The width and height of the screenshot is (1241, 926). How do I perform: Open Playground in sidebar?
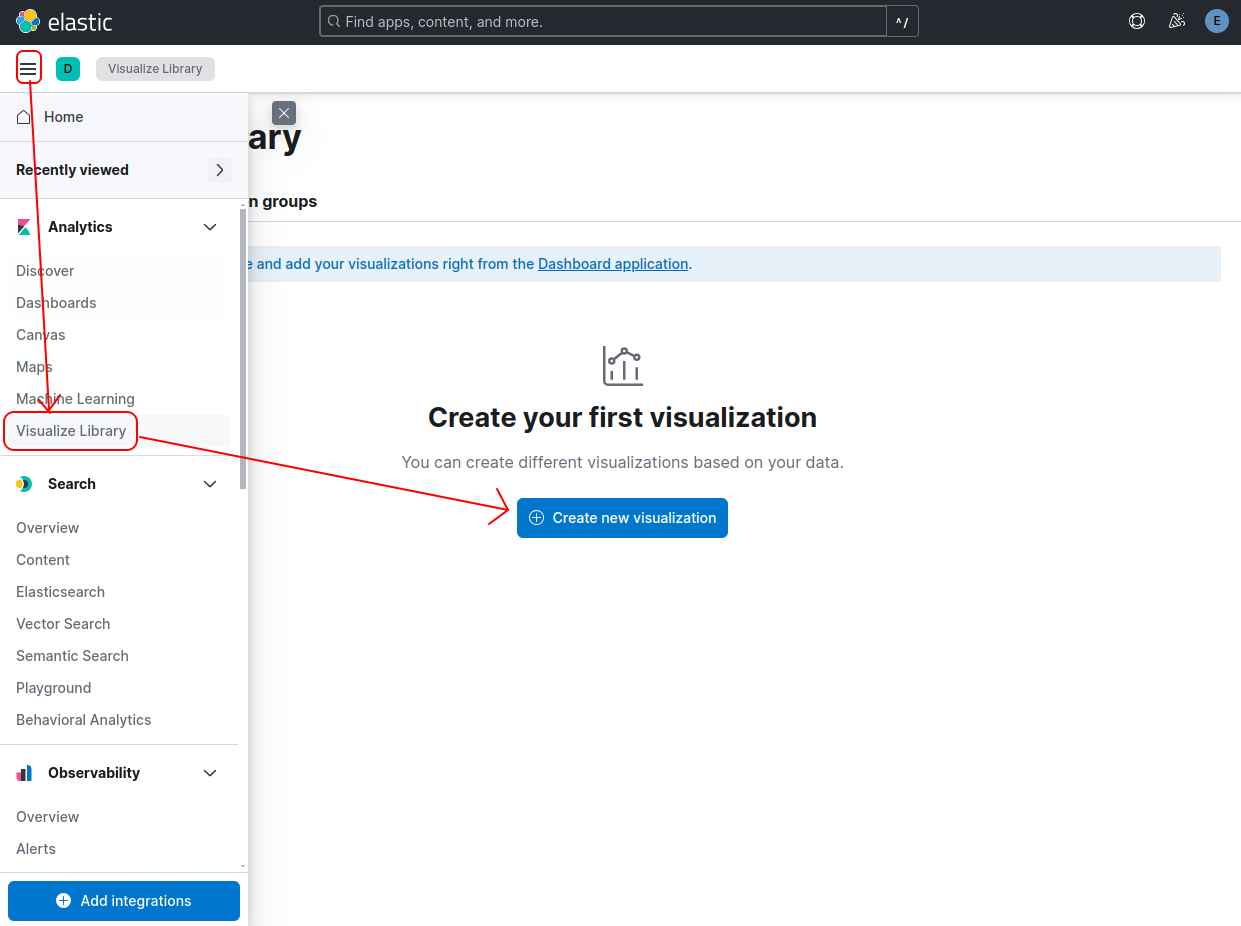(x=53, y=688)
